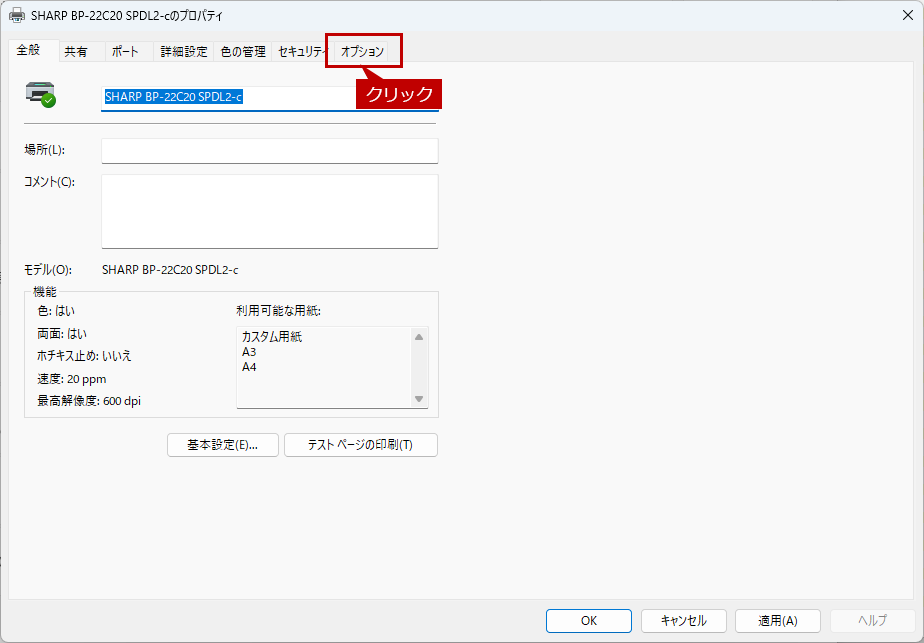Click the コメント text area
924x643 pixels.
(x=269, y=211)
